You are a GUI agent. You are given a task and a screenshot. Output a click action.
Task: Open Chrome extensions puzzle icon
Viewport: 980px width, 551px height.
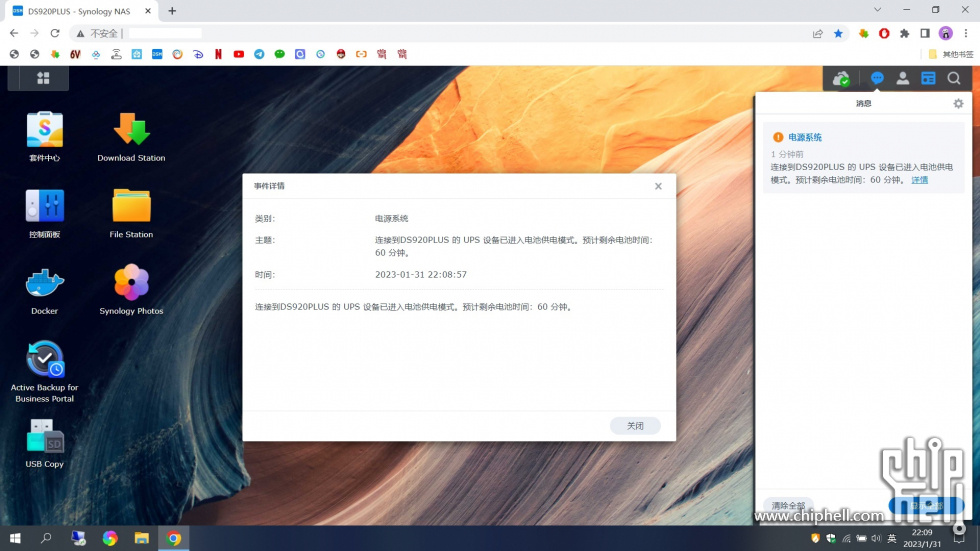click(904, 34)
